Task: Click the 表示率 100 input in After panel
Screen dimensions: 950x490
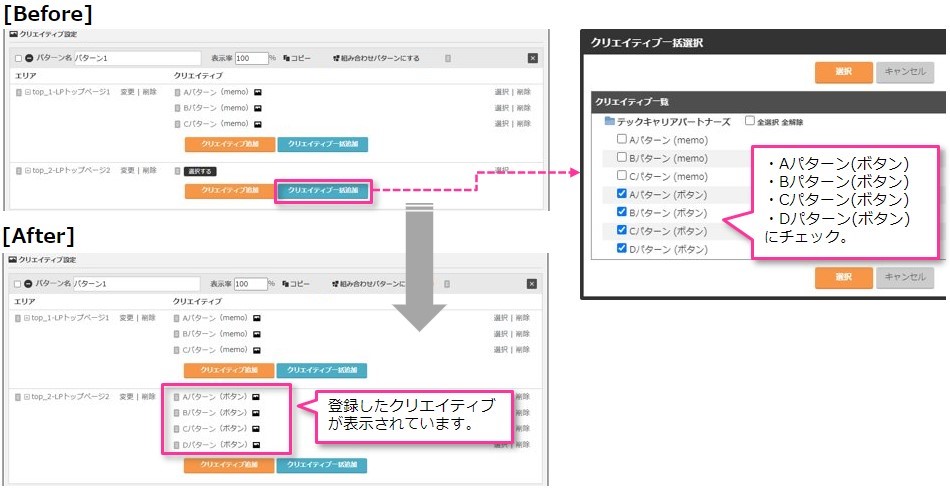Action: click(x=251, y=283)
